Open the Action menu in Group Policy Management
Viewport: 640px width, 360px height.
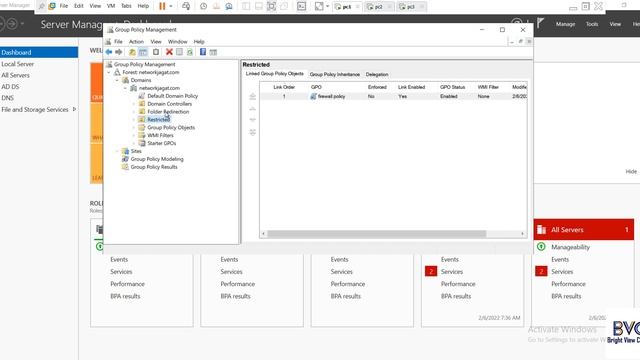(136, 42)
